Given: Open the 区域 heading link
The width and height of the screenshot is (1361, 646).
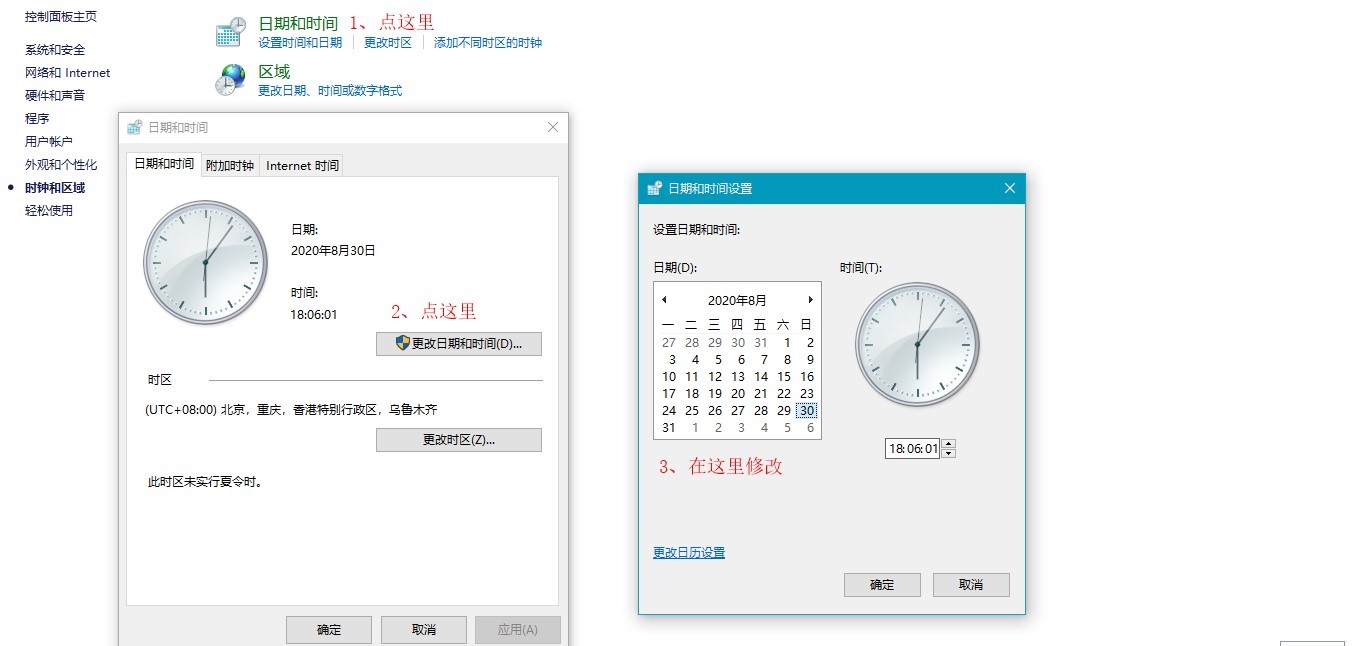Looking at the screenshot, I should [x=274, y=71].
